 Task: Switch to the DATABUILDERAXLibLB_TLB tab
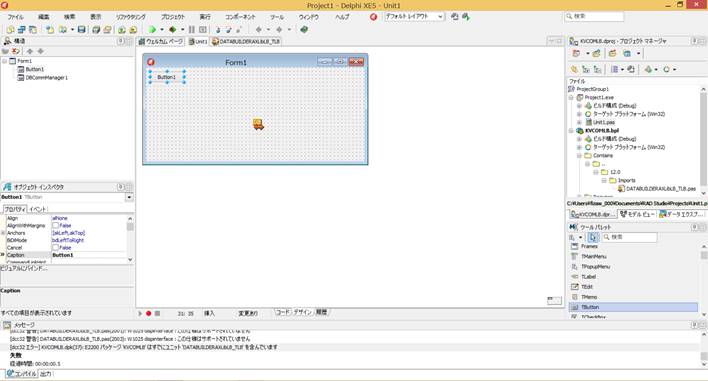click(x=246, y=42)
